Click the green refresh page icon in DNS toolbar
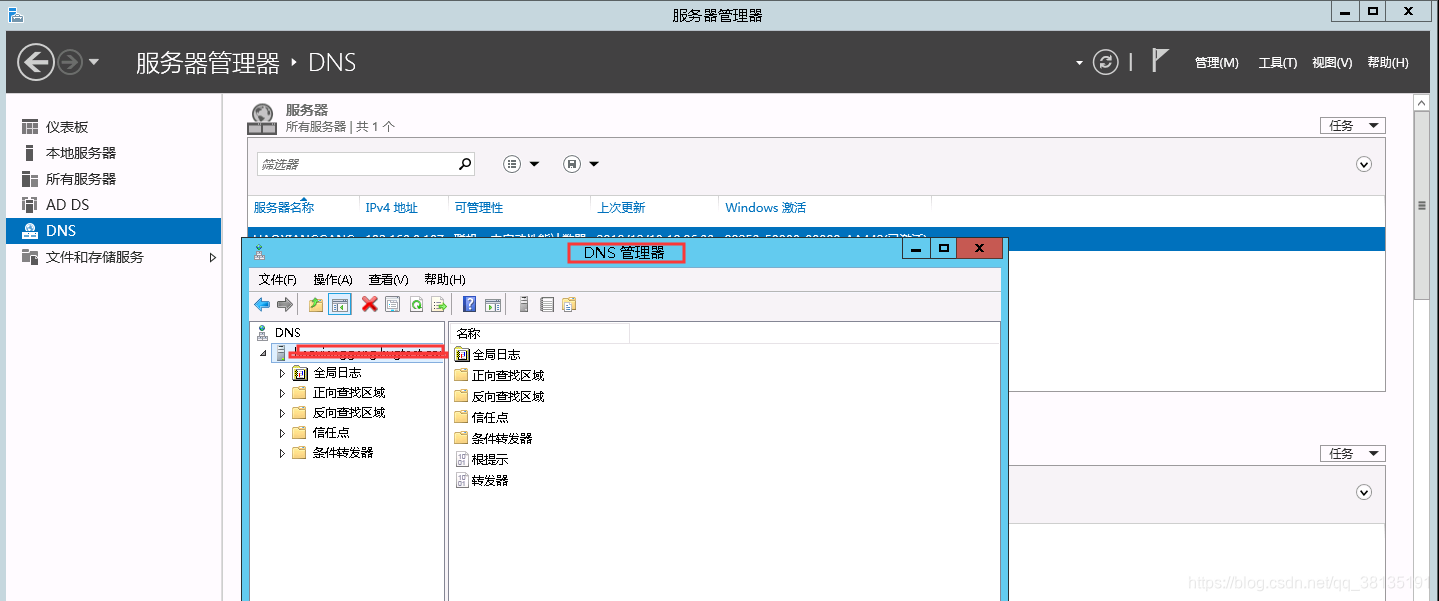The image size is (1439, 601). 415,305
